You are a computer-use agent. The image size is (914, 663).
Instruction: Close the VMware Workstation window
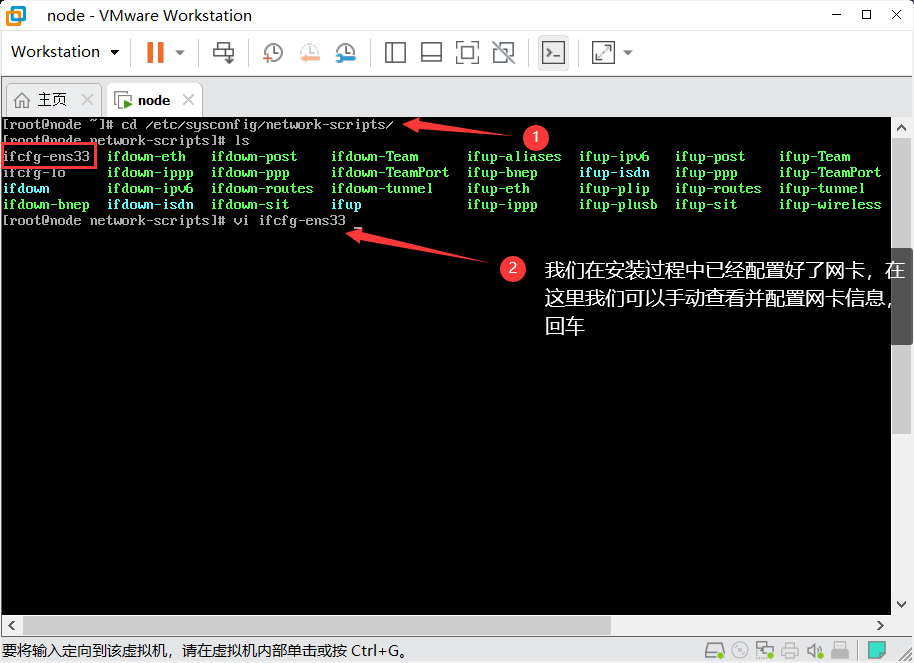[897, 15]
